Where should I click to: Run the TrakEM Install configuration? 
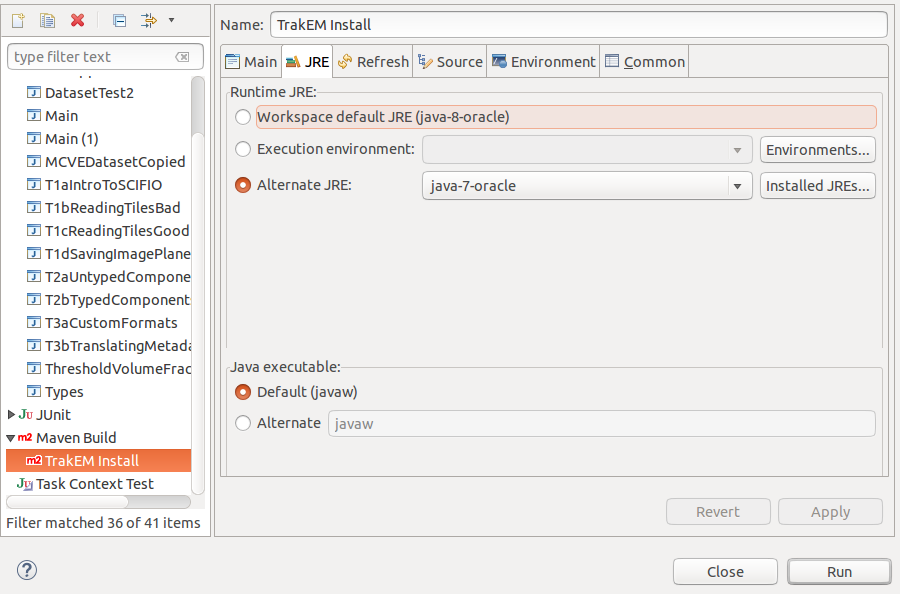coord(838,571)
